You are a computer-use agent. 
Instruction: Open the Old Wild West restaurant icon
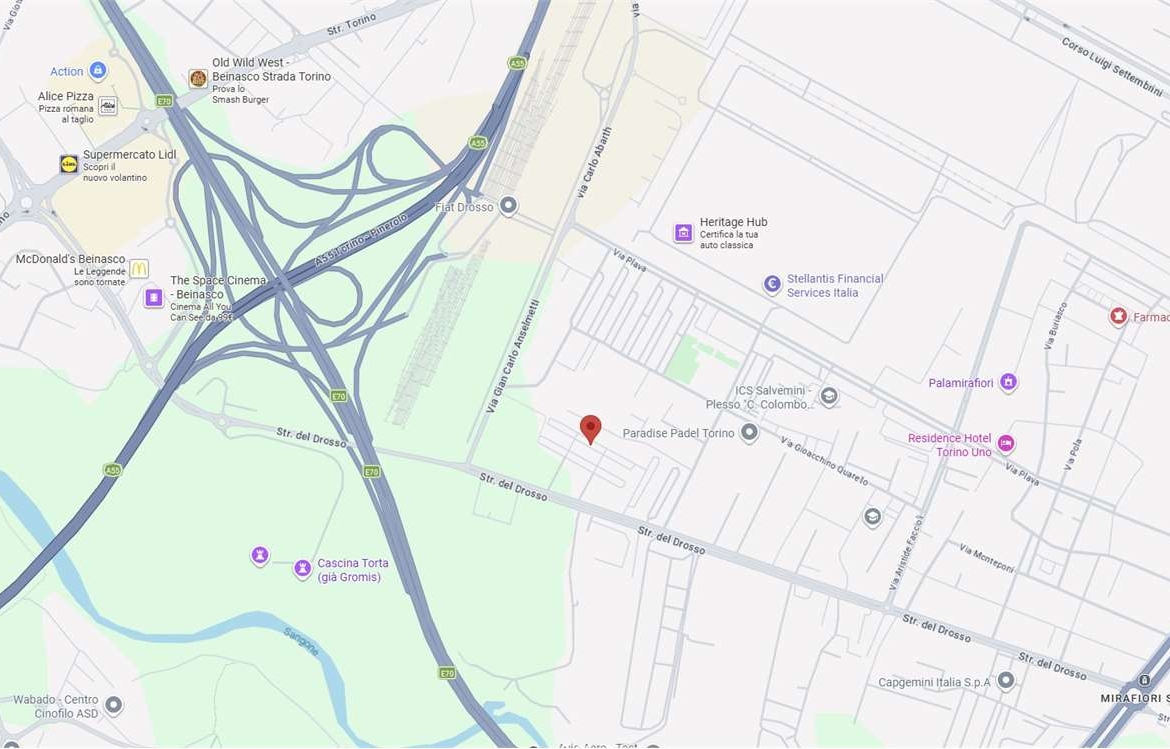click(x=198, y=78)
